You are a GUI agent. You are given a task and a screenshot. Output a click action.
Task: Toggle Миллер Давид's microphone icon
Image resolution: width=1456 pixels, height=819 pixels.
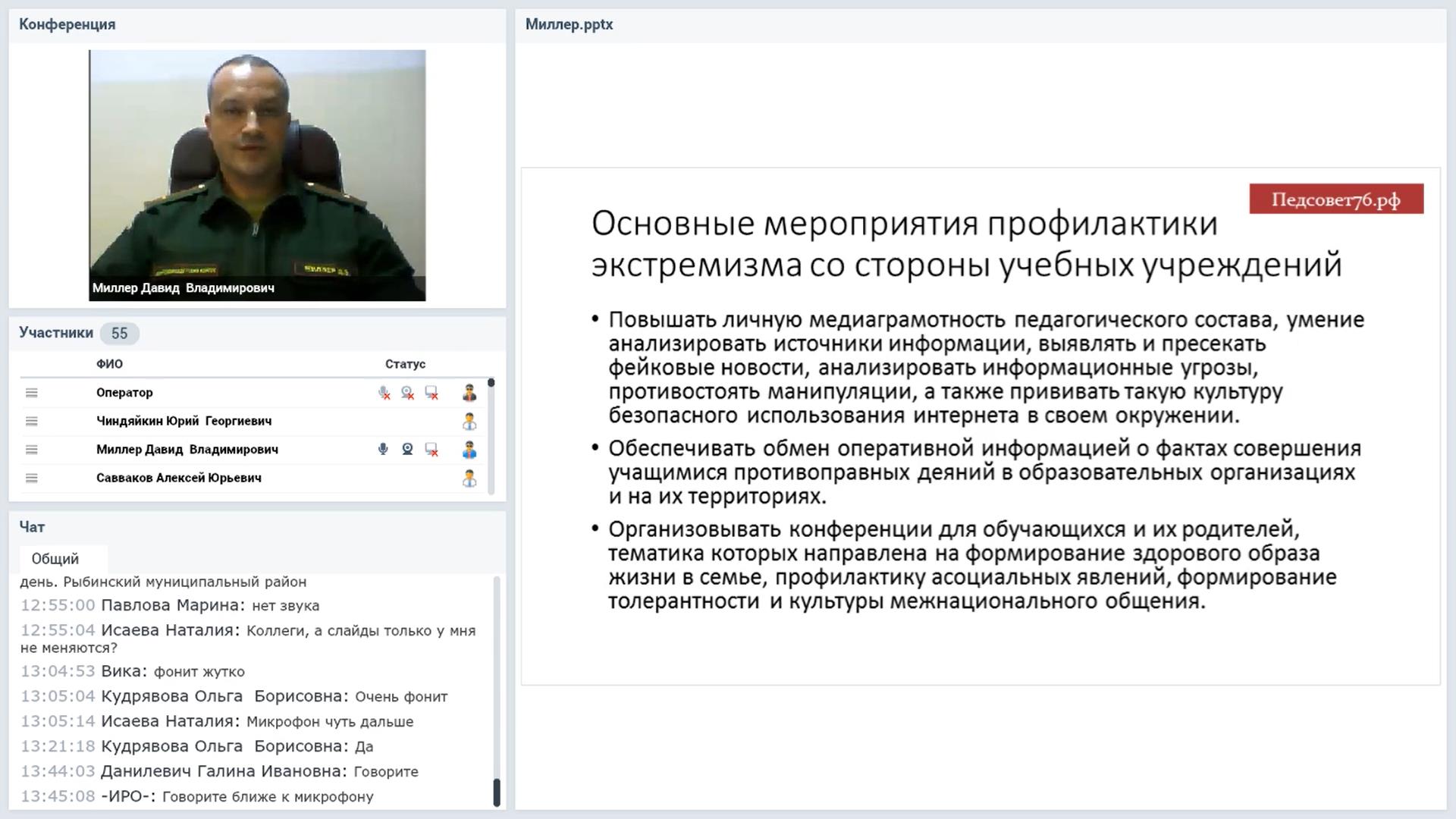pos(383,450)
